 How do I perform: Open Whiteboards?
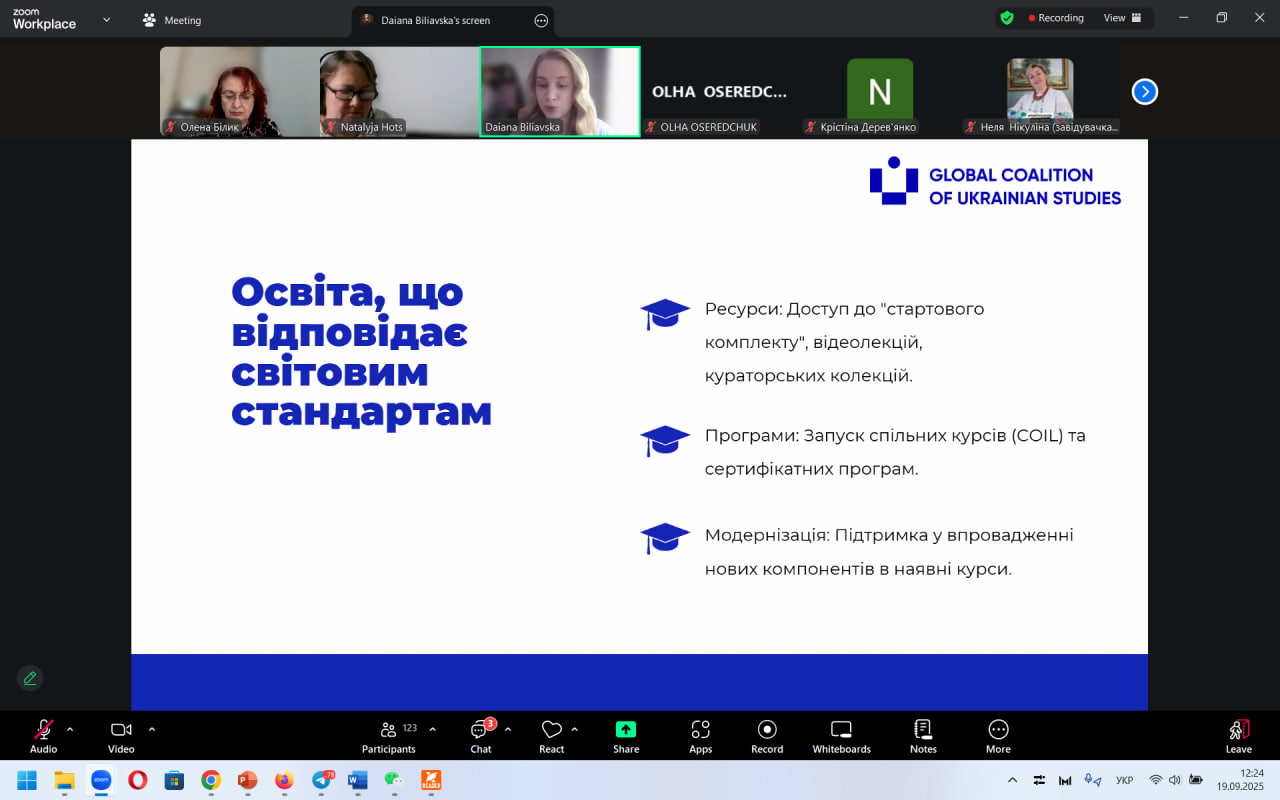coord(841,736)
